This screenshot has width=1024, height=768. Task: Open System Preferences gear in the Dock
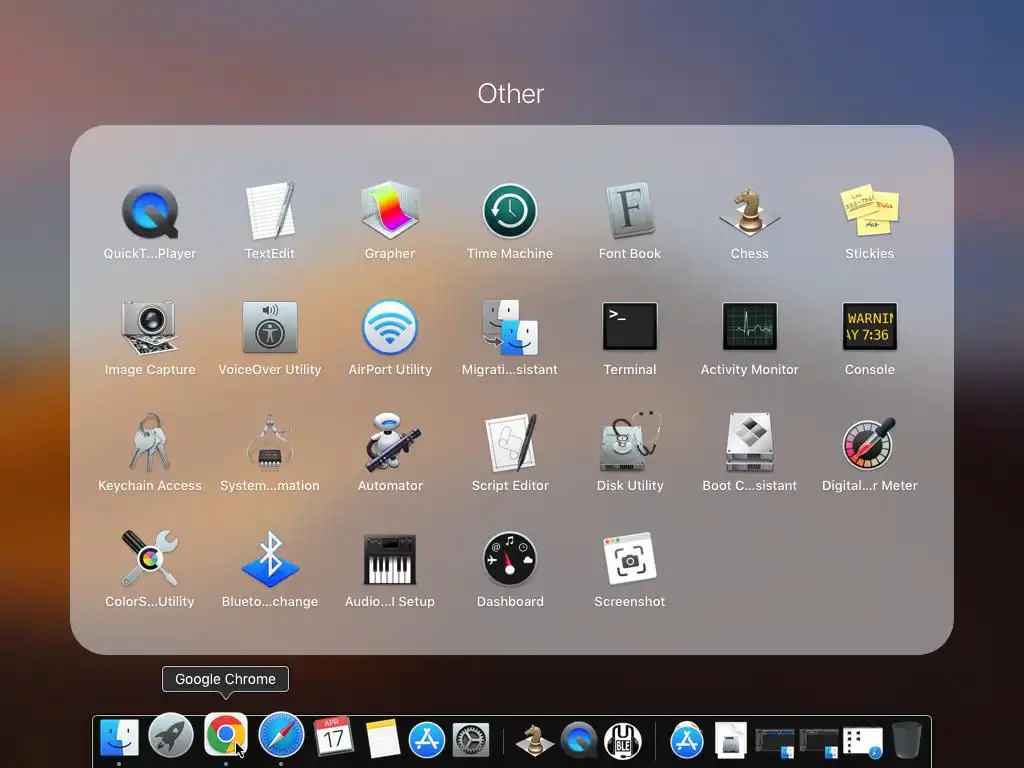[x=471, y=741]
